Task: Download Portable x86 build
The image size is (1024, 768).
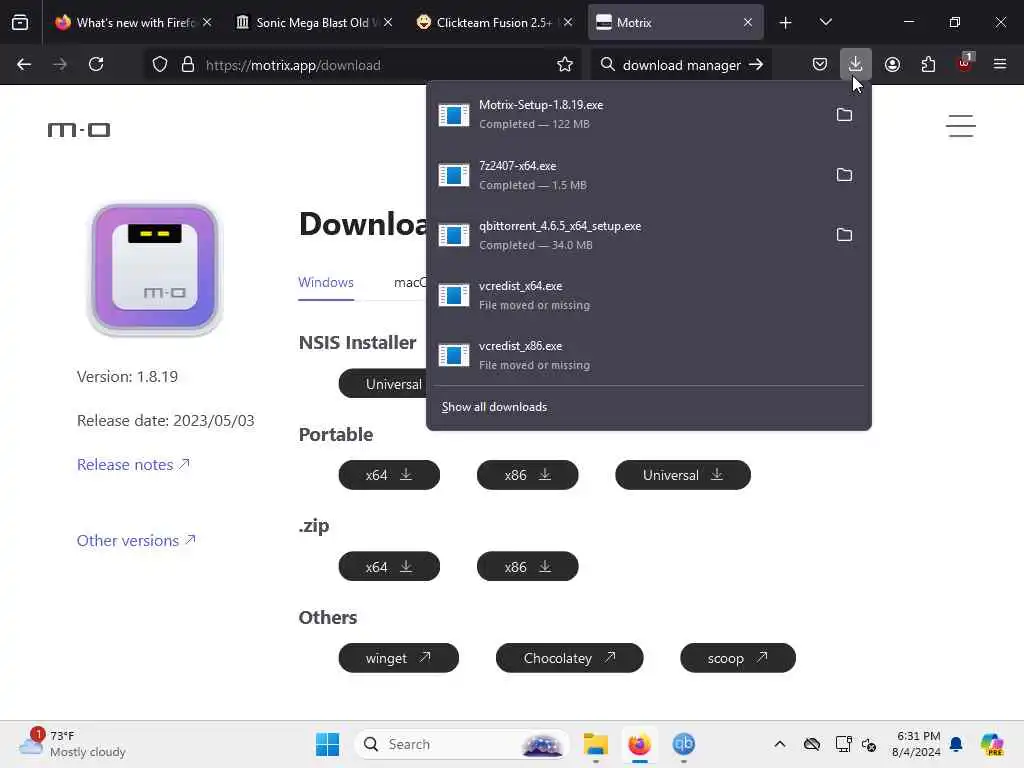Action: pyautogui.click(x=528, y=475)
